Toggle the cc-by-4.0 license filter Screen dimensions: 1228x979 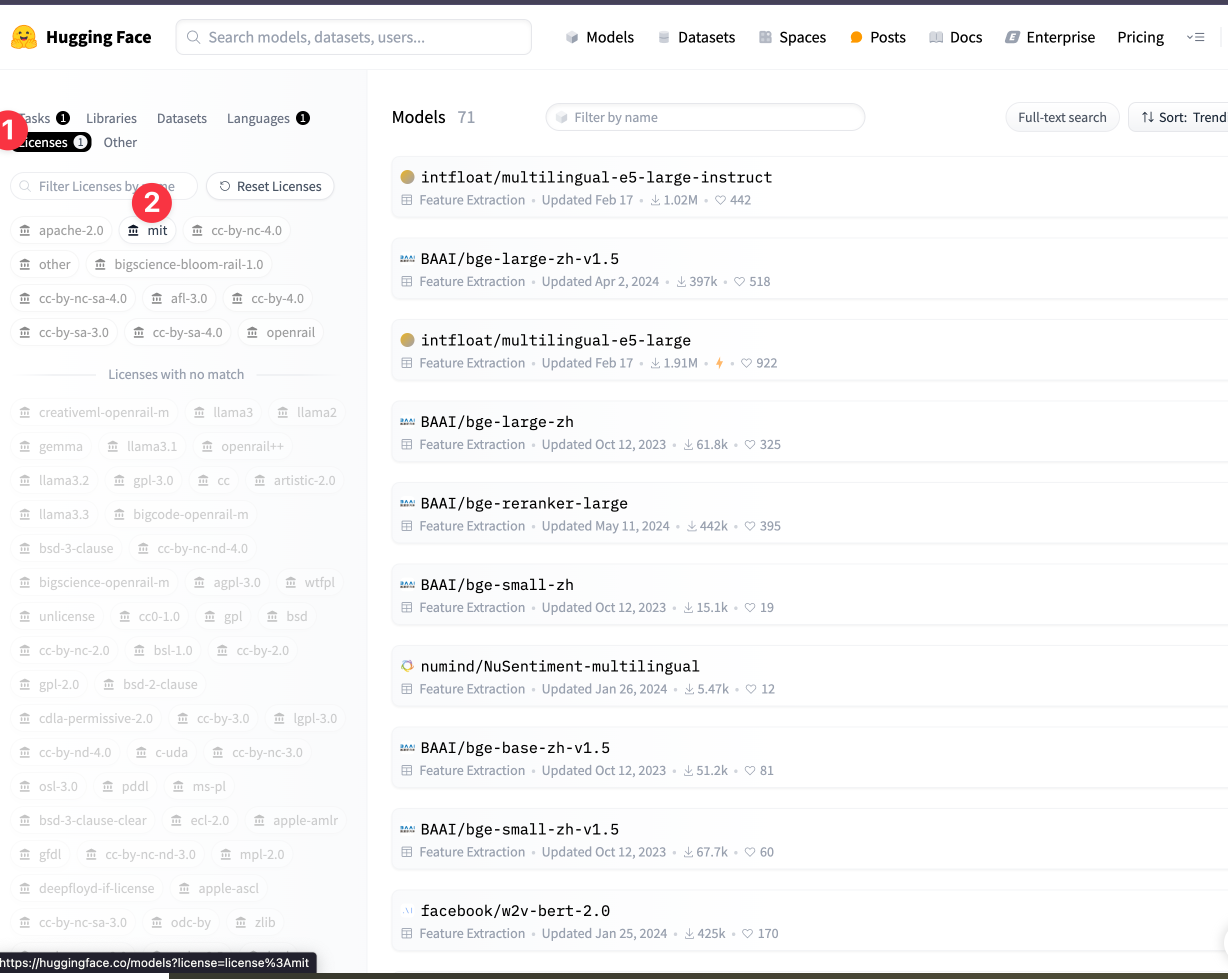pyautogui.click(x=268, y=298)
